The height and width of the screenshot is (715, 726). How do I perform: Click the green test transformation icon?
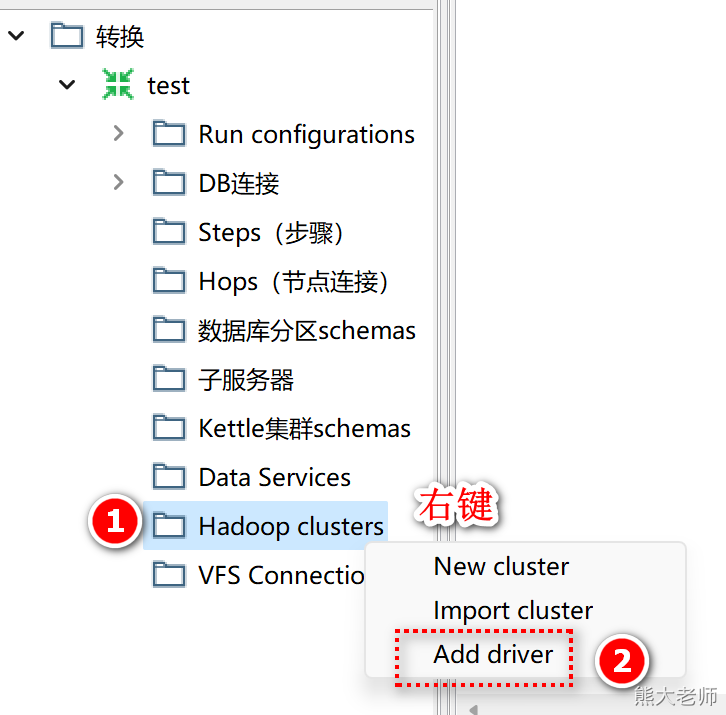pyautogui.click(x=118, y=84)
